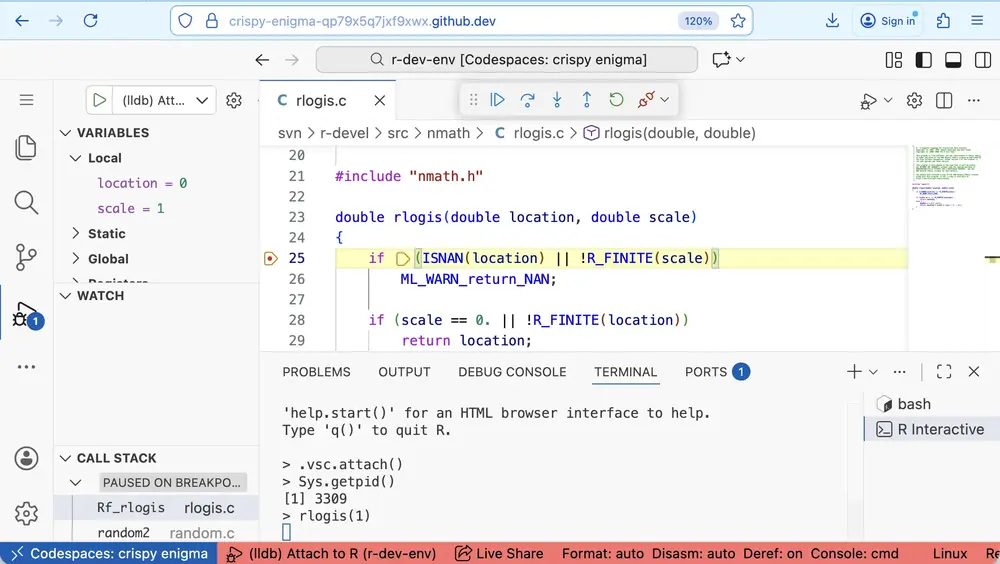This screenshot has width=1000, height=564.
Task: Click Continue in the debug toolbar
Action: coord(497,100)
